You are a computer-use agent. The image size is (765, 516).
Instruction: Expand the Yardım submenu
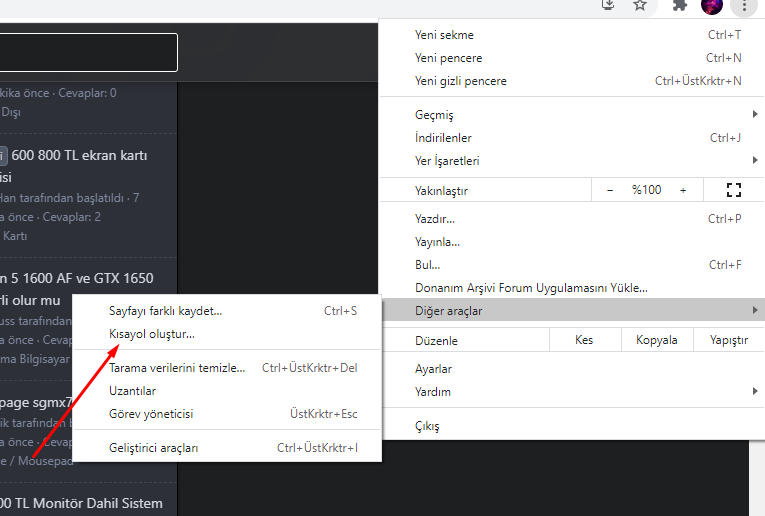572,392
